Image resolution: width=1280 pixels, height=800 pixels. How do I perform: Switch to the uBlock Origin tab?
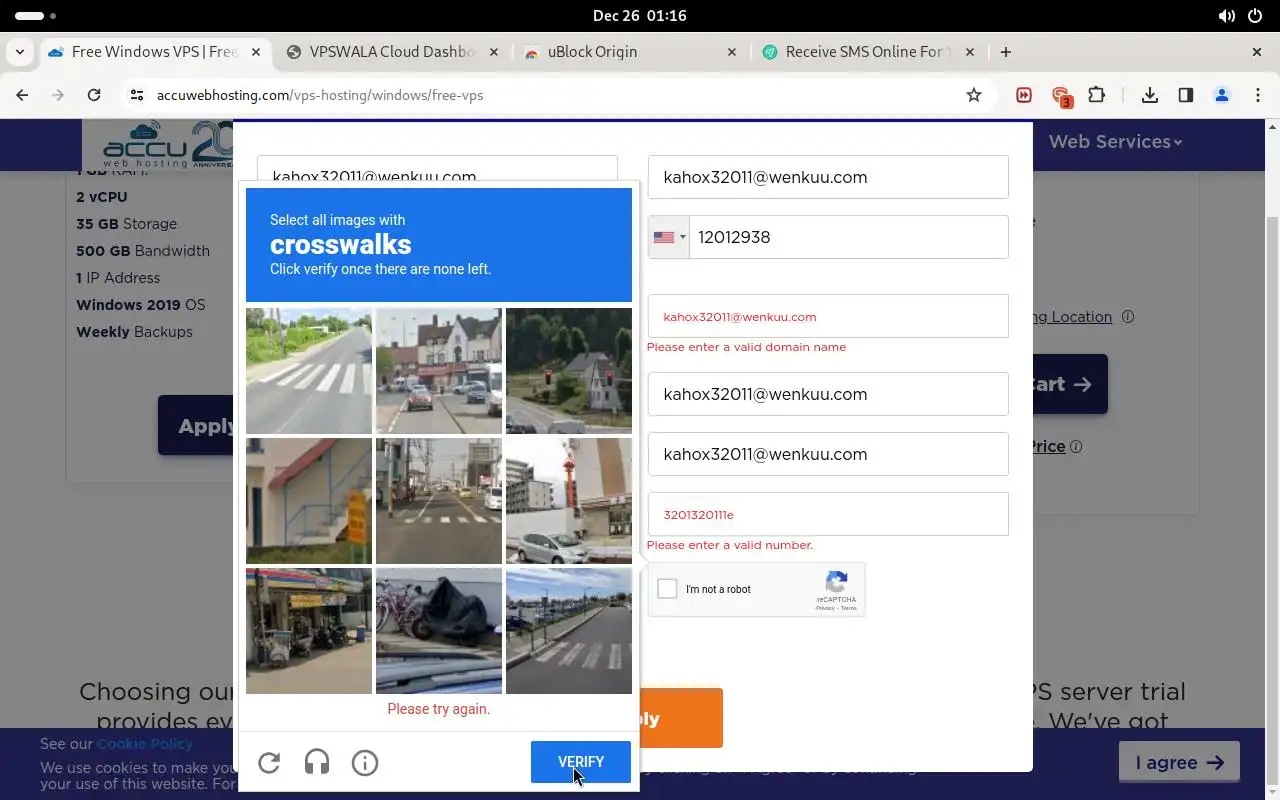coord(629,52)
